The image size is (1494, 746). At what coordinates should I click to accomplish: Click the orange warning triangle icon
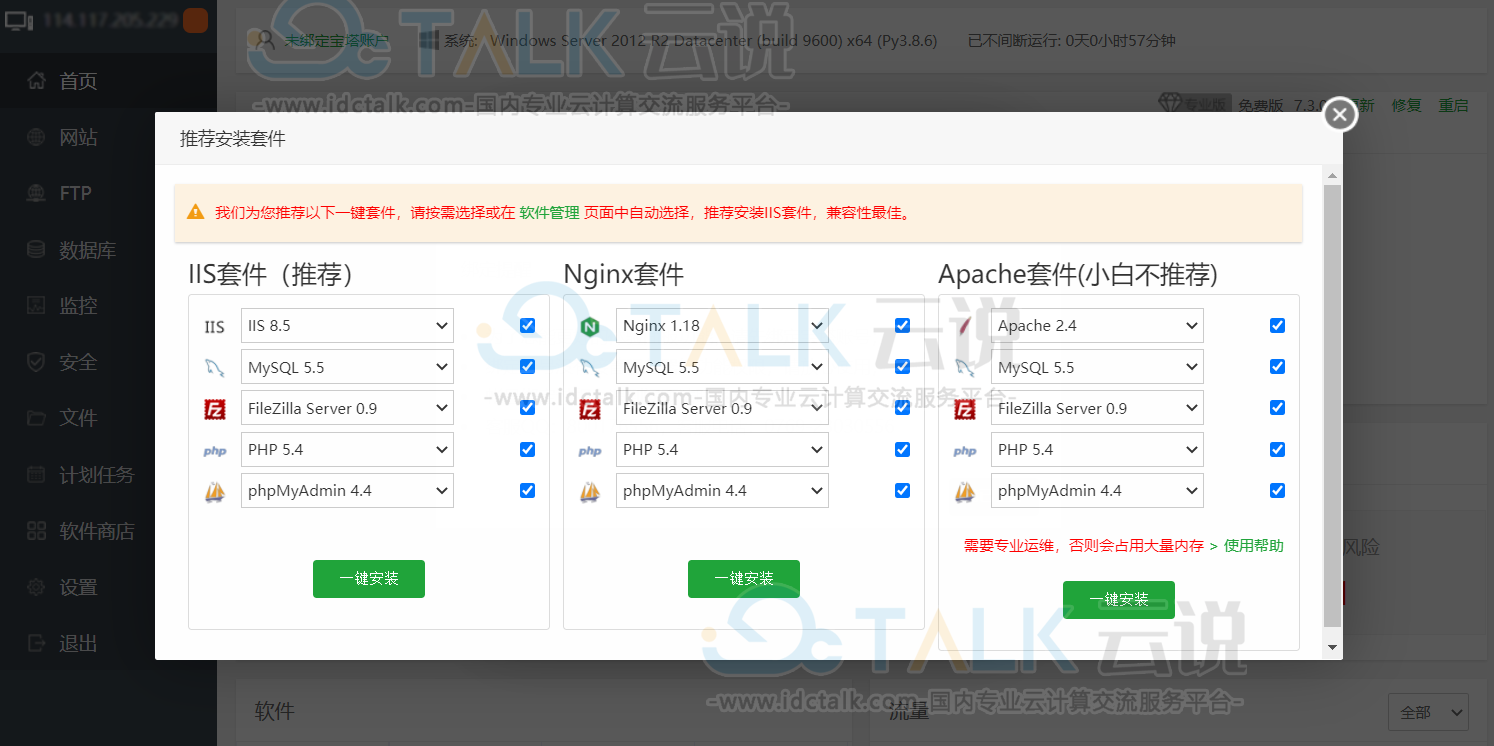click(195, 213)
